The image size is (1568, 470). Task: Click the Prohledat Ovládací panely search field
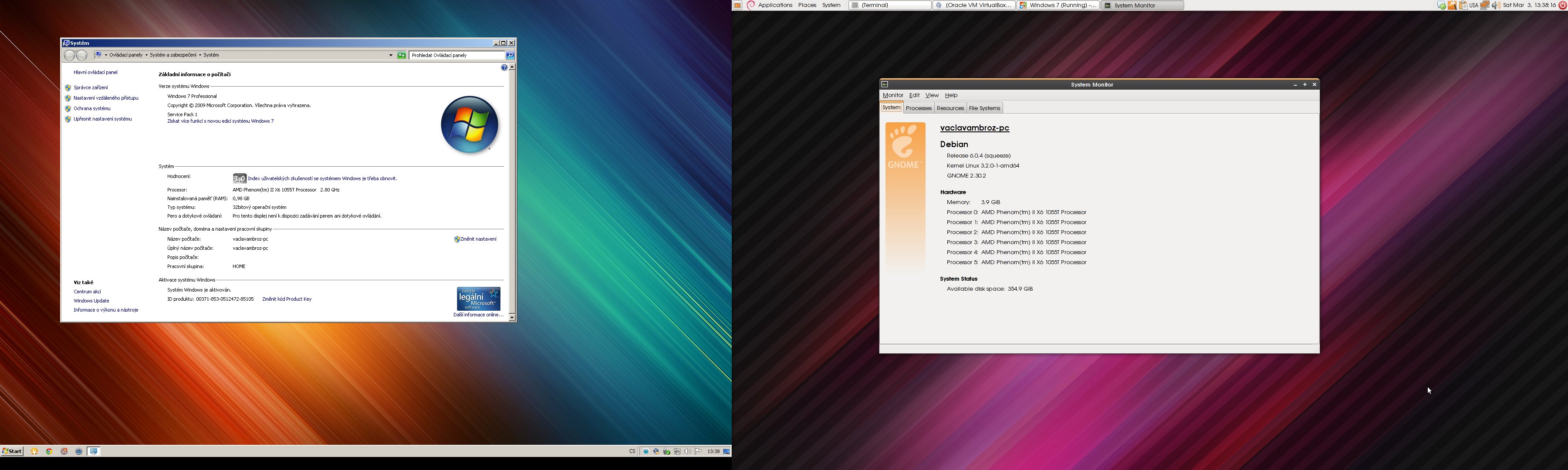[457, 55]
